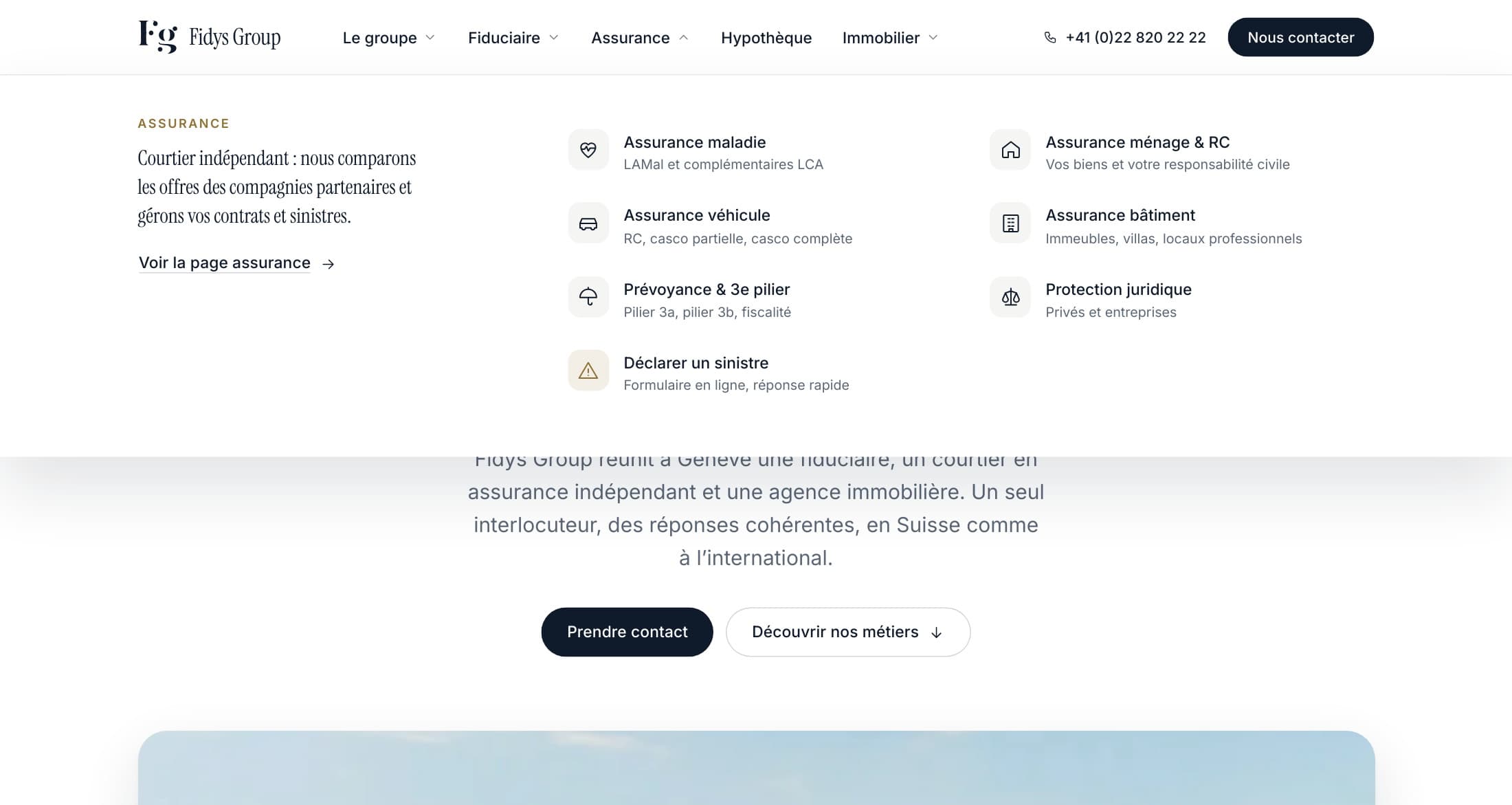Expand the Le groupe menu chevron
The height and width of the screenshot is (805, 1512).
click(x=430, y=38)
